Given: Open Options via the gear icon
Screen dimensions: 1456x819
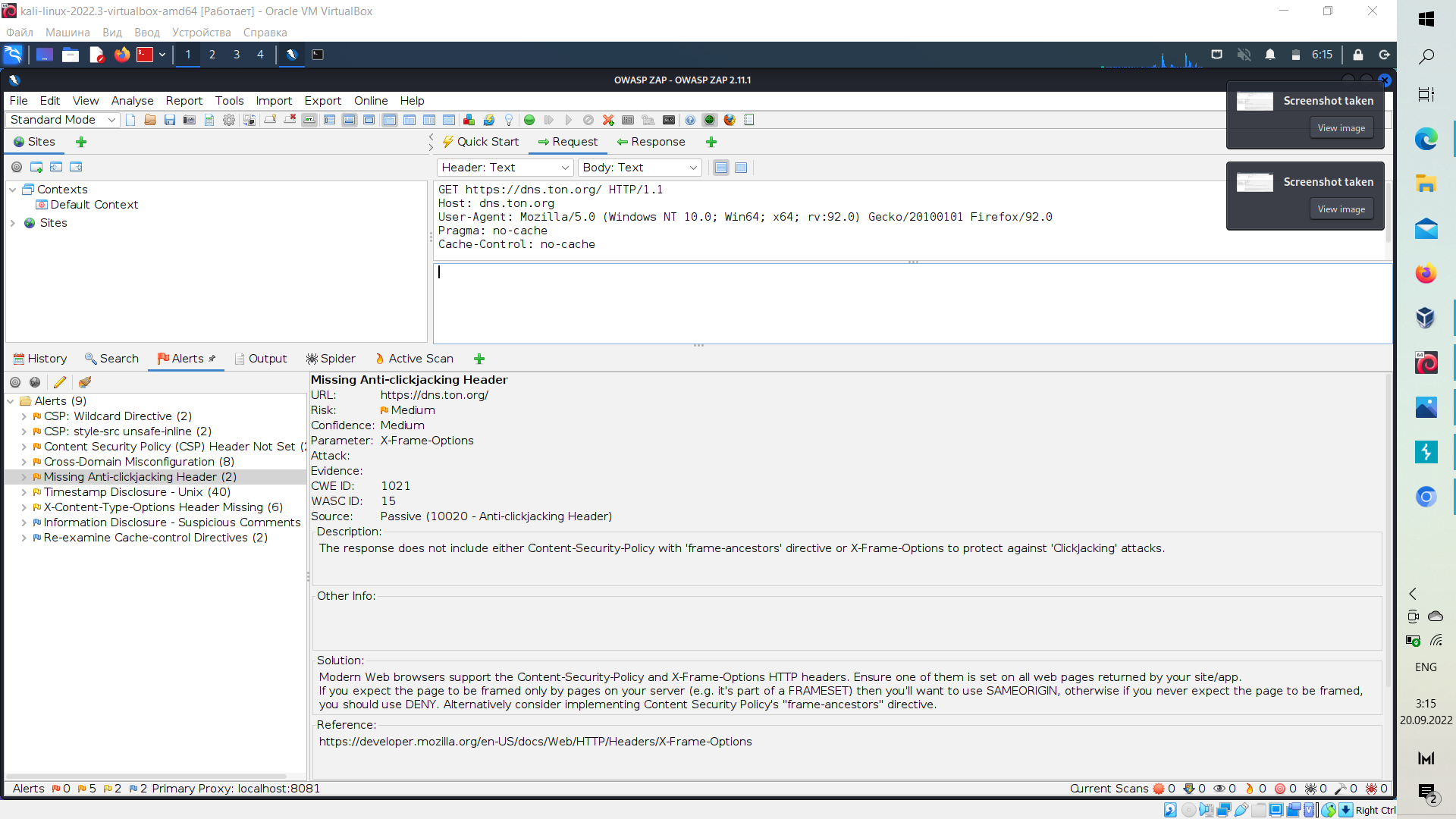Looking at the screenshot, I should [229, 120].
